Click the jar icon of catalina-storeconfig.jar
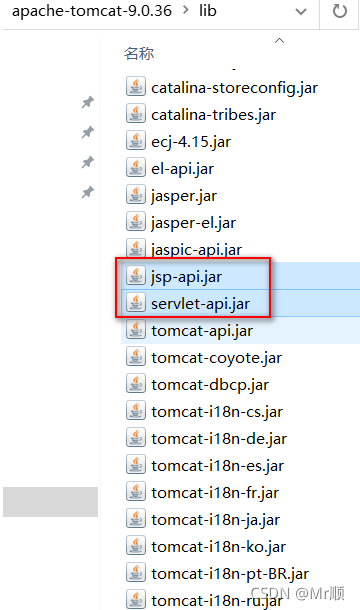 pyautogui.click(x=136, y=86)
